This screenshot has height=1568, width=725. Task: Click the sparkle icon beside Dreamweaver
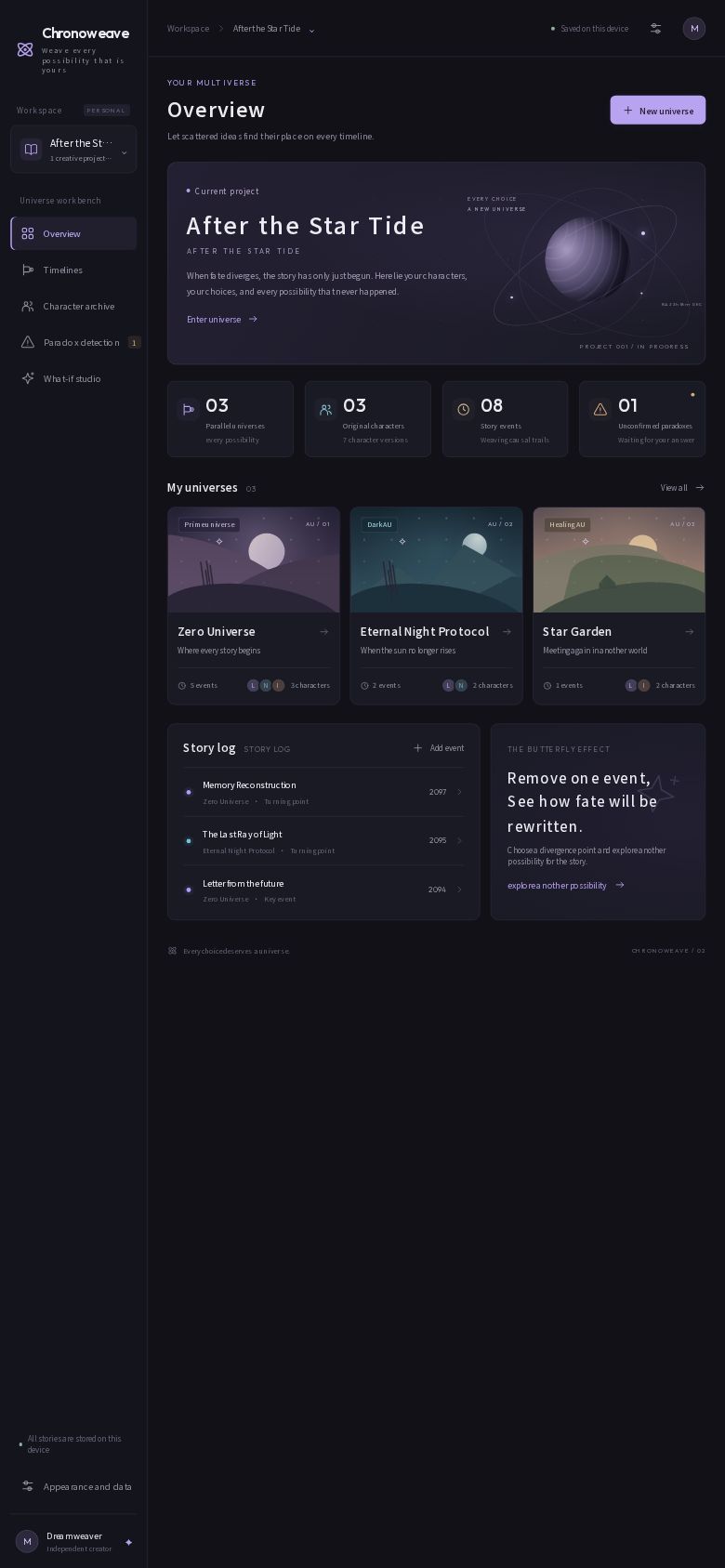point(128,1542)
